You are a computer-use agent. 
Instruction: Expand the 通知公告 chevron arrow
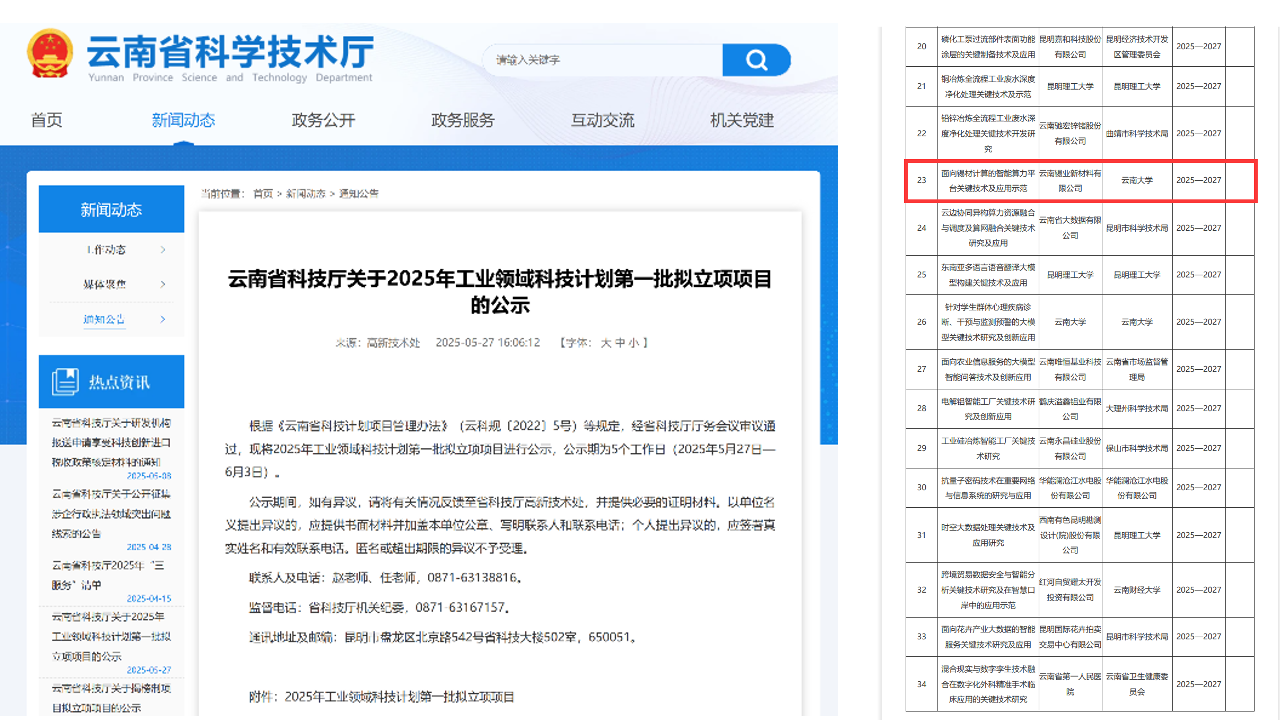click(163, 319)
